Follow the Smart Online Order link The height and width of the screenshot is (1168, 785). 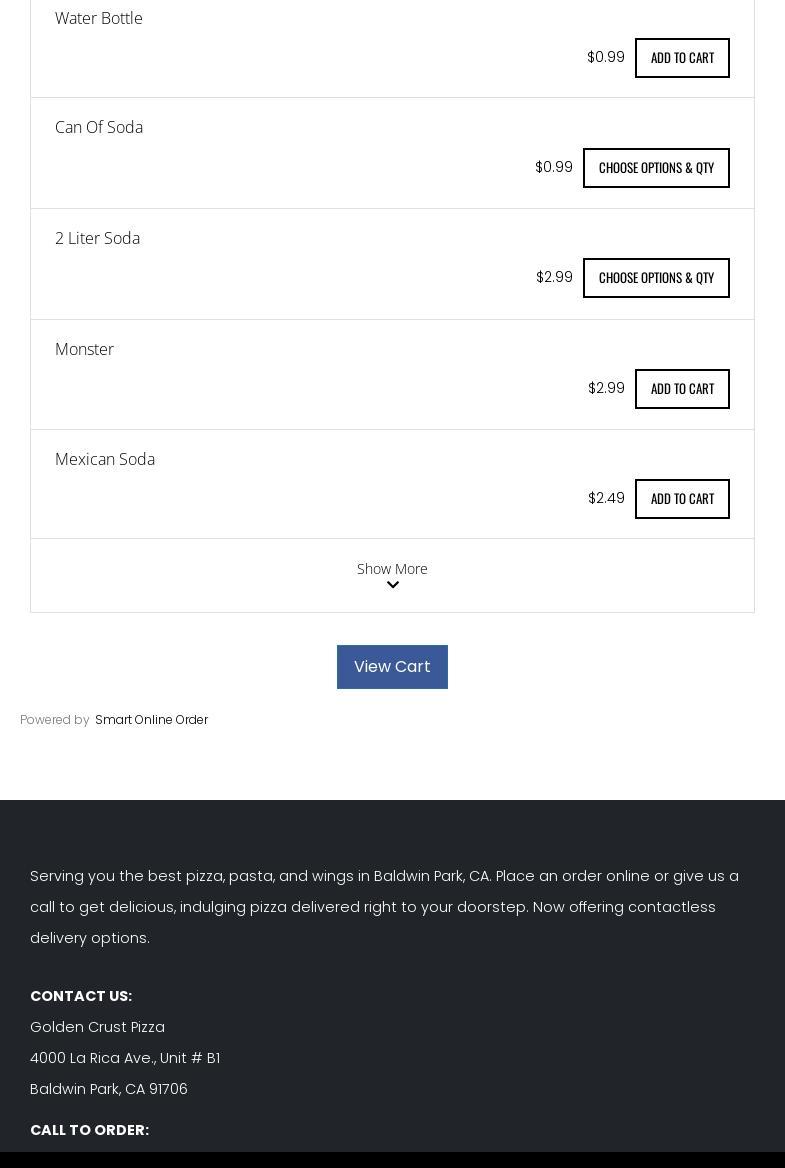151,720
